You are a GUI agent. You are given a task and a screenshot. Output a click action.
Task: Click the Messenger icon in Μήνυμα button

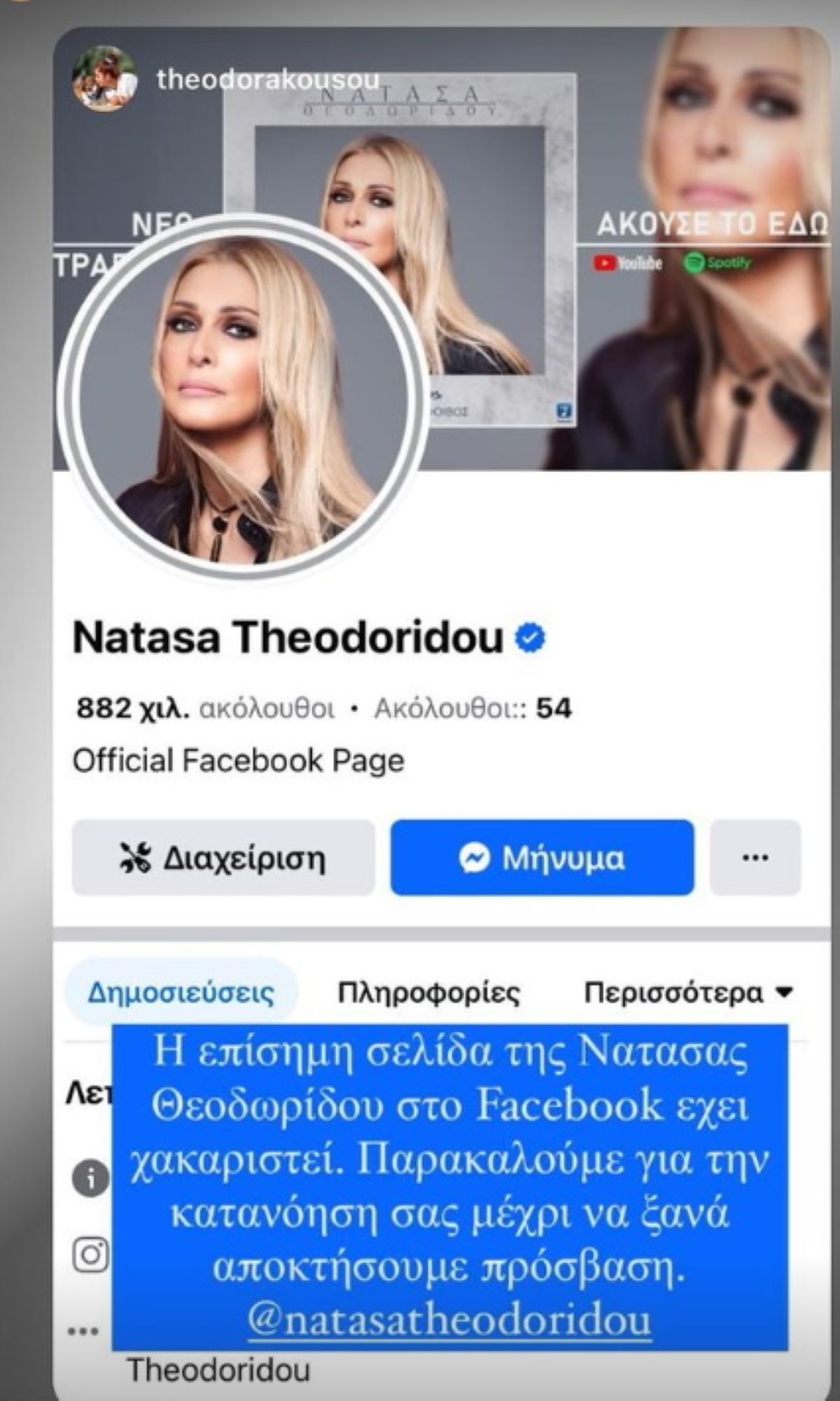point(474,858)
